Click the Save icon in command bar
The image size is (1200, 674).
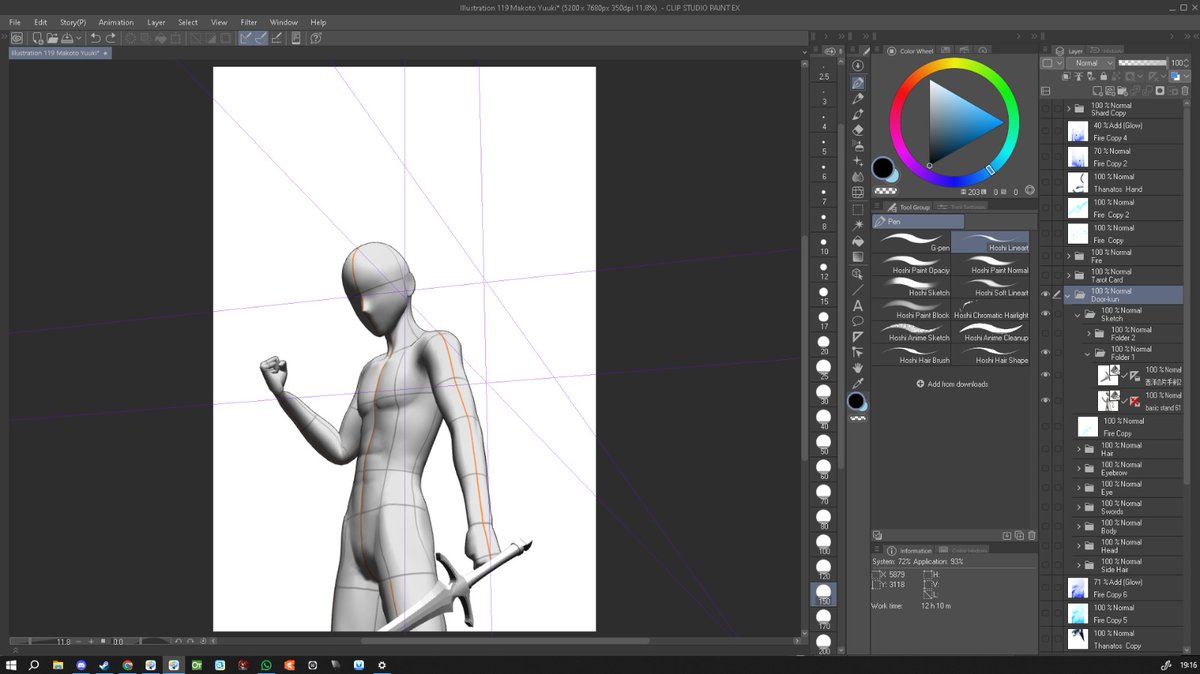pos(68,38)
